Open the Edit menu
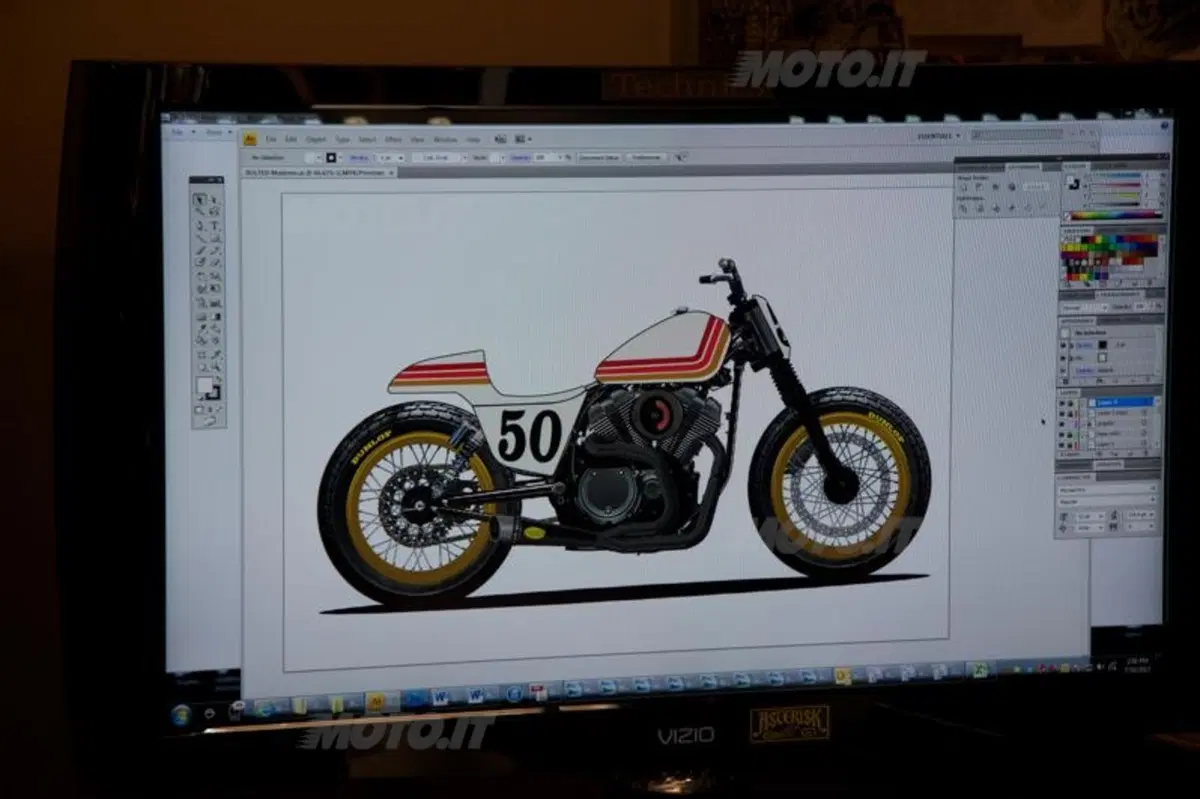Screen dimensions: 1200x799 (x=291, y=139)
